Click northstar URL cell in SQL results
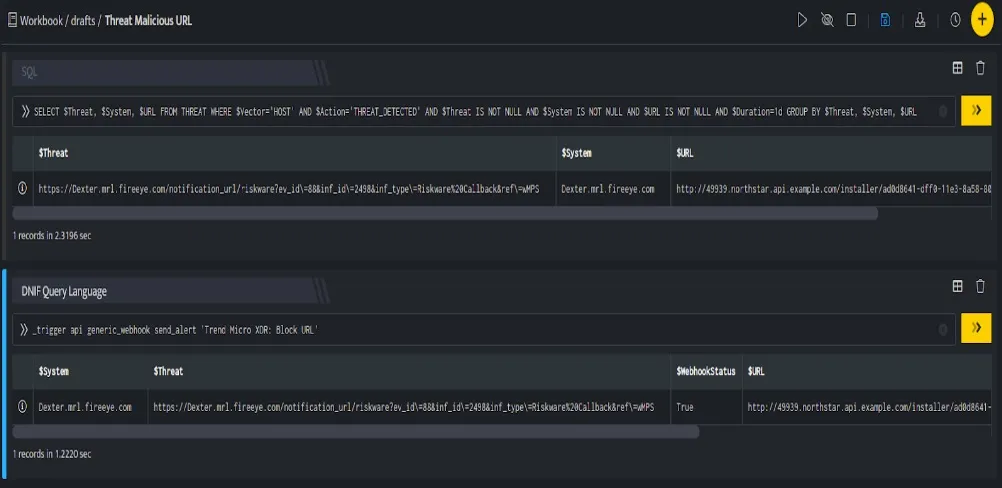Viewport: 1002px width, 488px height. click(833, 189)
